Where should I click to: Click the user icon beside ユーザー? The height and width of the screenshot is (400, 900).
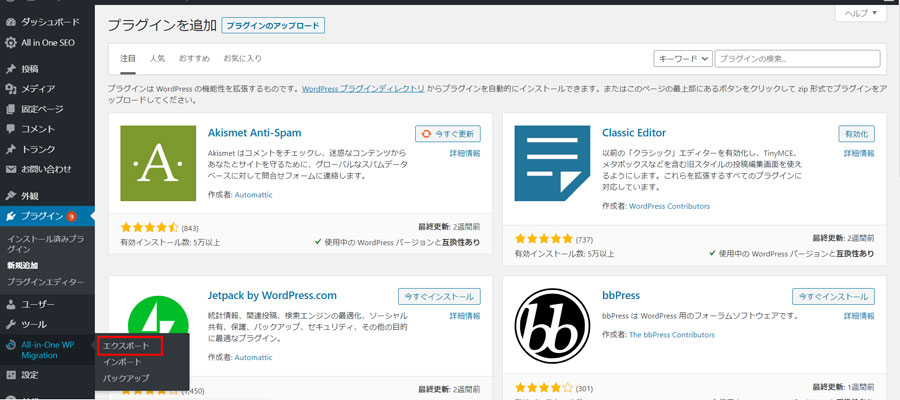pyautogui.click(x=10, y=304)
